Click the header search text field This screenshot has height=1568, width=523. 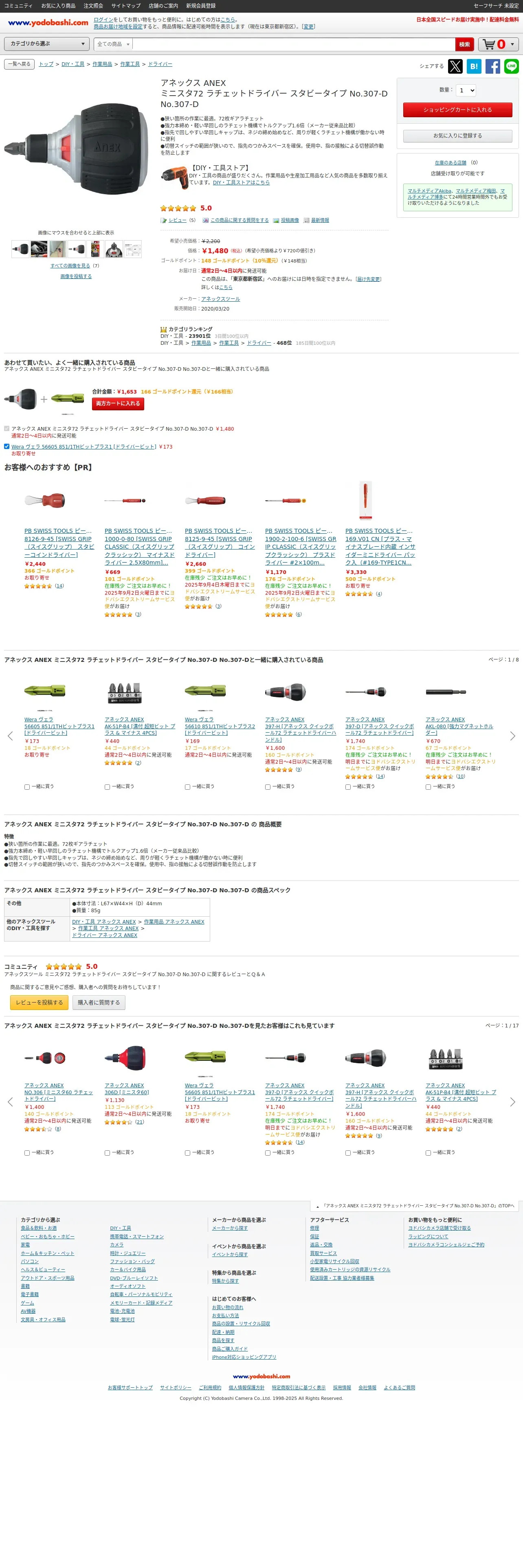[x=294, y=44]
